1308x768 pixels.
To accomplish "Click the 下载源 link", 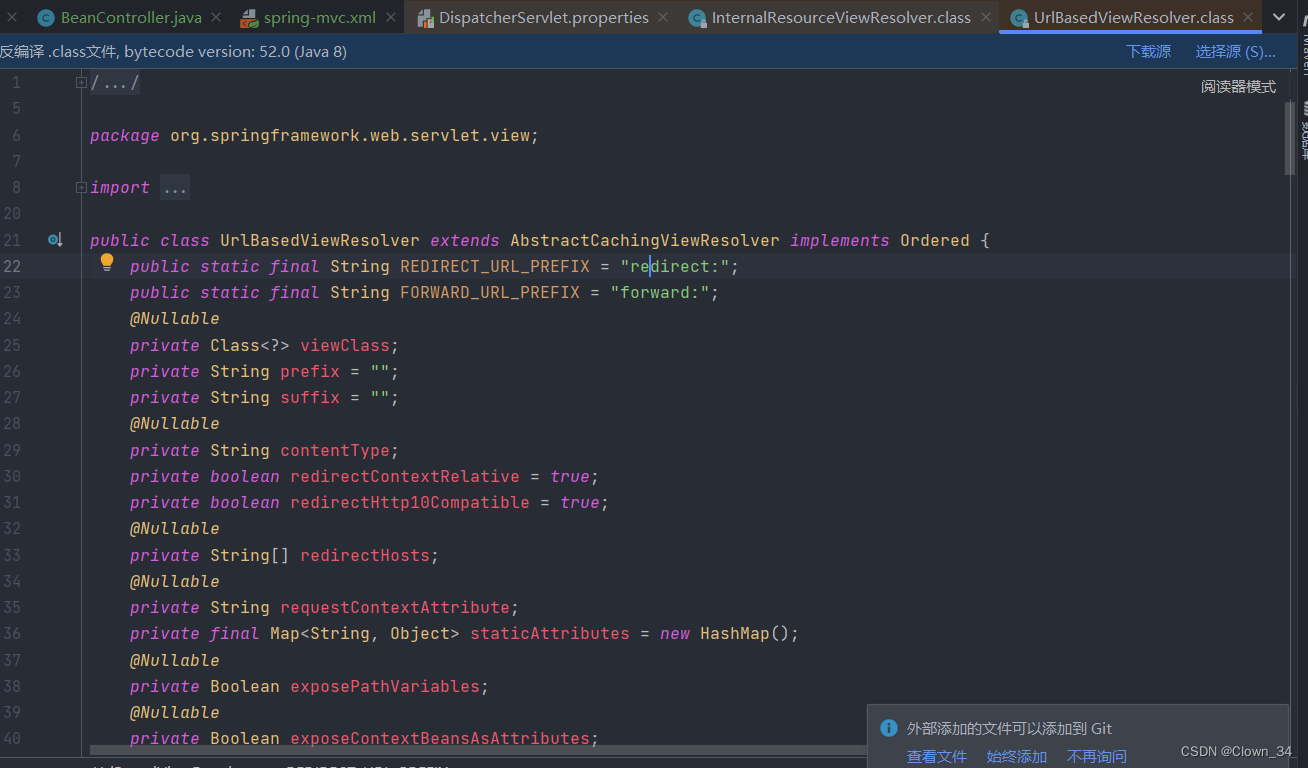I will (1148, 52).
